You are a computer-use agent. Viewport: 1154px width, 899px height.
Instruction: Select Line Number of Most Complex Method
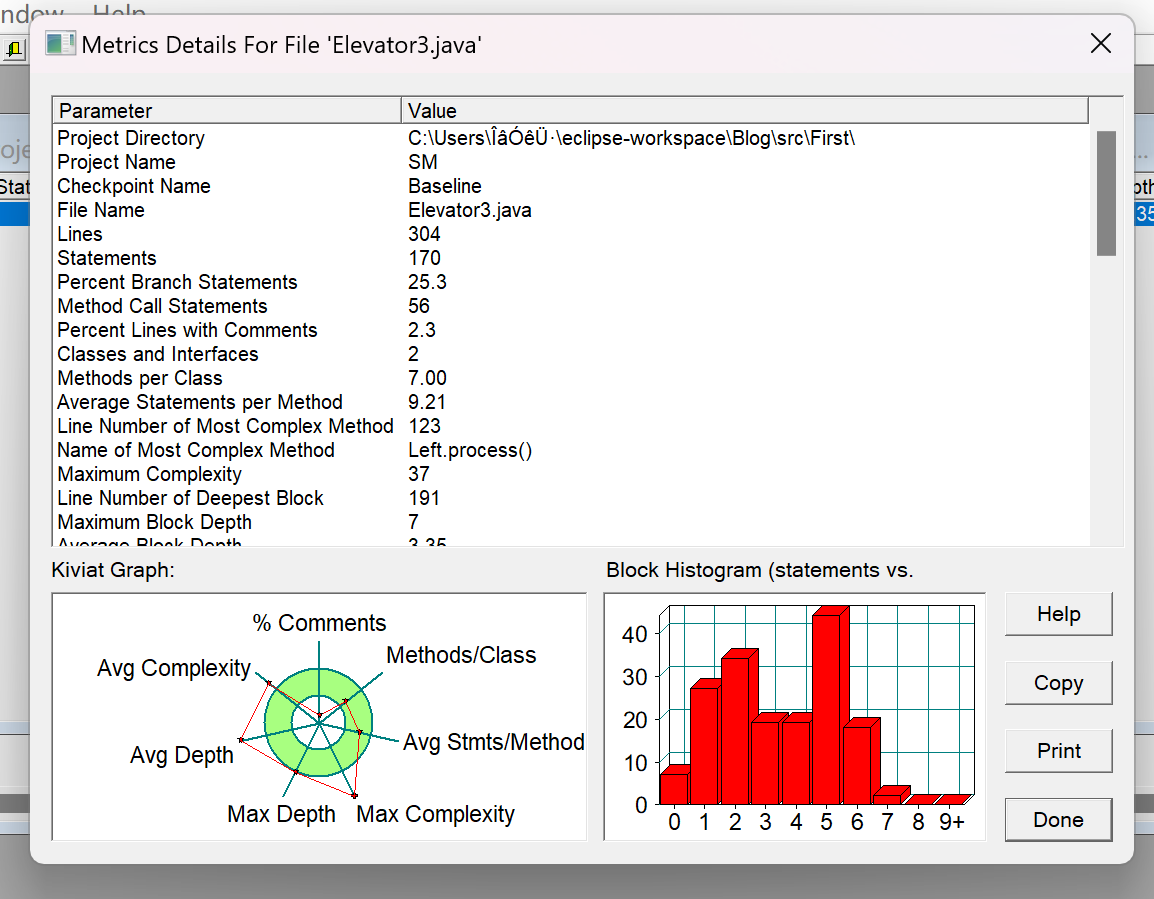(x=571, y=426)
